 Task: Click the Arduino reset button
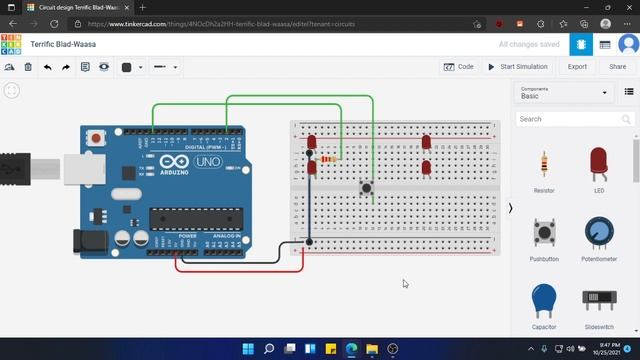(96, 138)
